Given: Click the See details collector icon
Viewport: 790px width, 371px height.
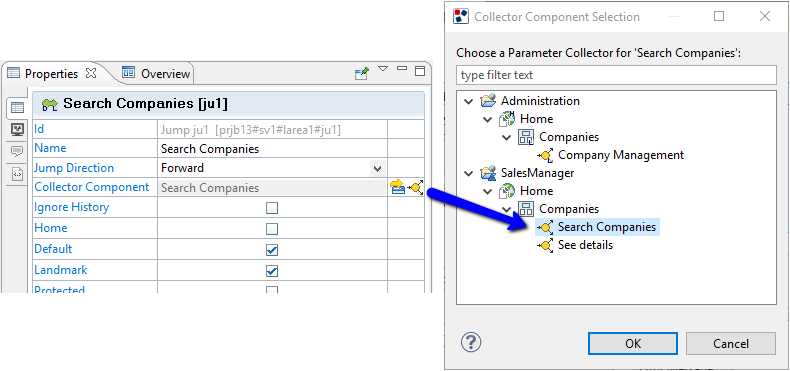Looking at the screenshot, I should [x=546, y=245].
